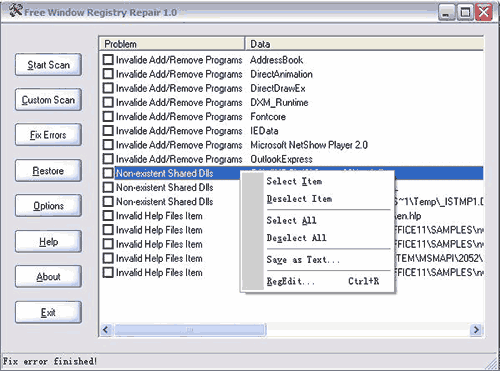The height and width of the screenshot is (371, 500).
Task: Select the OutlookExpress data cell
Action: pyautogui.click(x=281, y=159)
